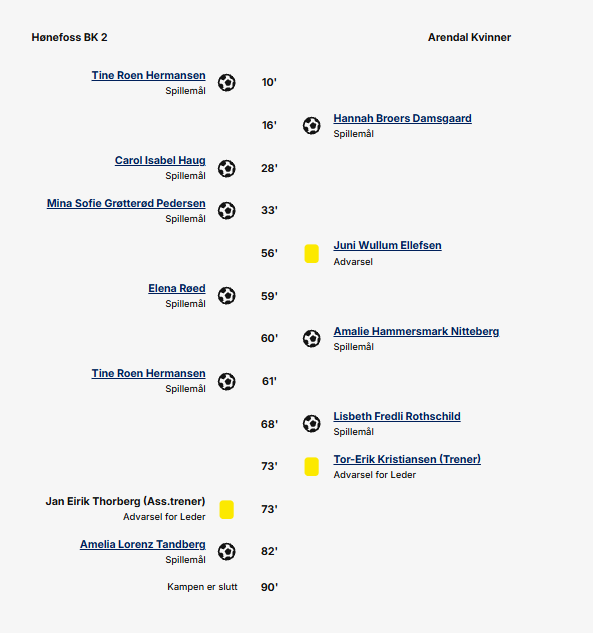Viewport: 593px width, 633px height.
Task: Open Tor-Erik Kristiansen (Trener) link
Action: 407,459
